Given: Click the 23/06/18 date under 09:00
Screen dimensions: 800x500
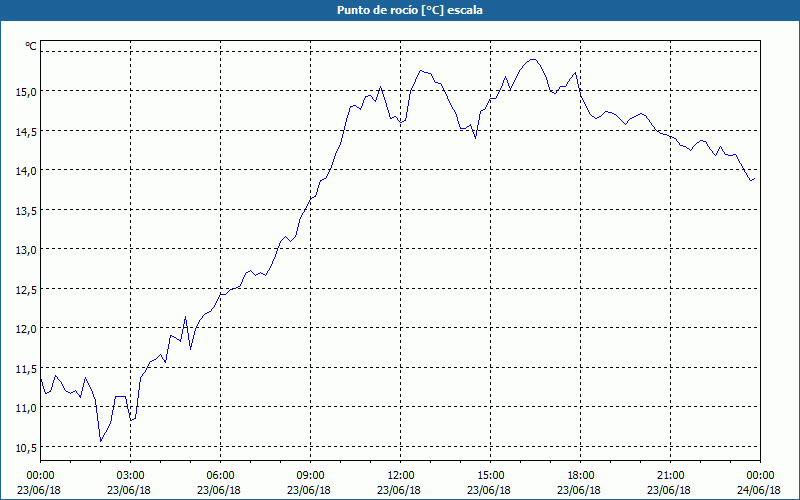Looking at the screenshot, I should pyautogui.click(x=309, y=490).
